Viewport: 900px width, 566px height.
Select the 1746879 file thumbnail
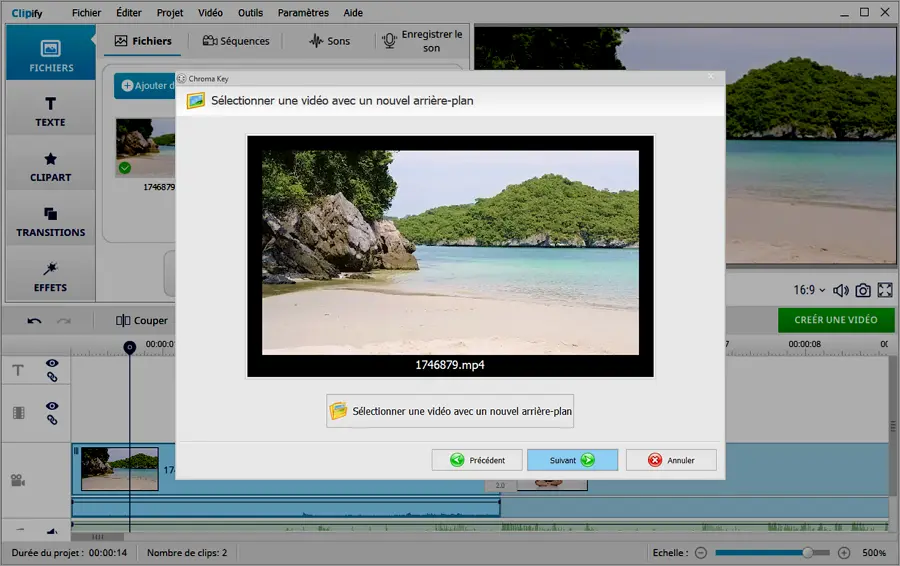[x=145, y=148]
